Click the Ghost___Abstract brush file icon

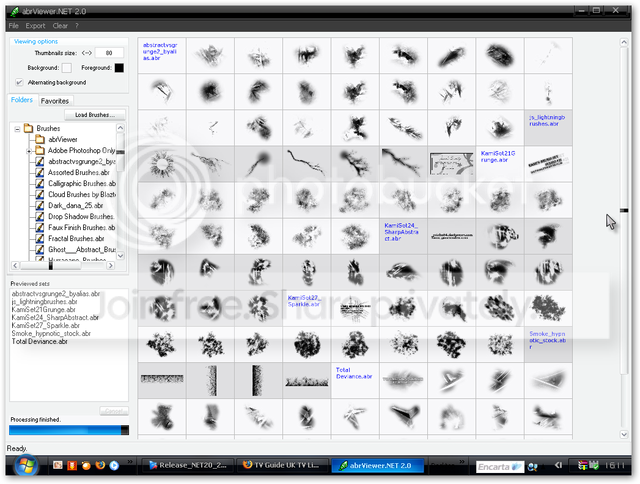tap(40, 250)
